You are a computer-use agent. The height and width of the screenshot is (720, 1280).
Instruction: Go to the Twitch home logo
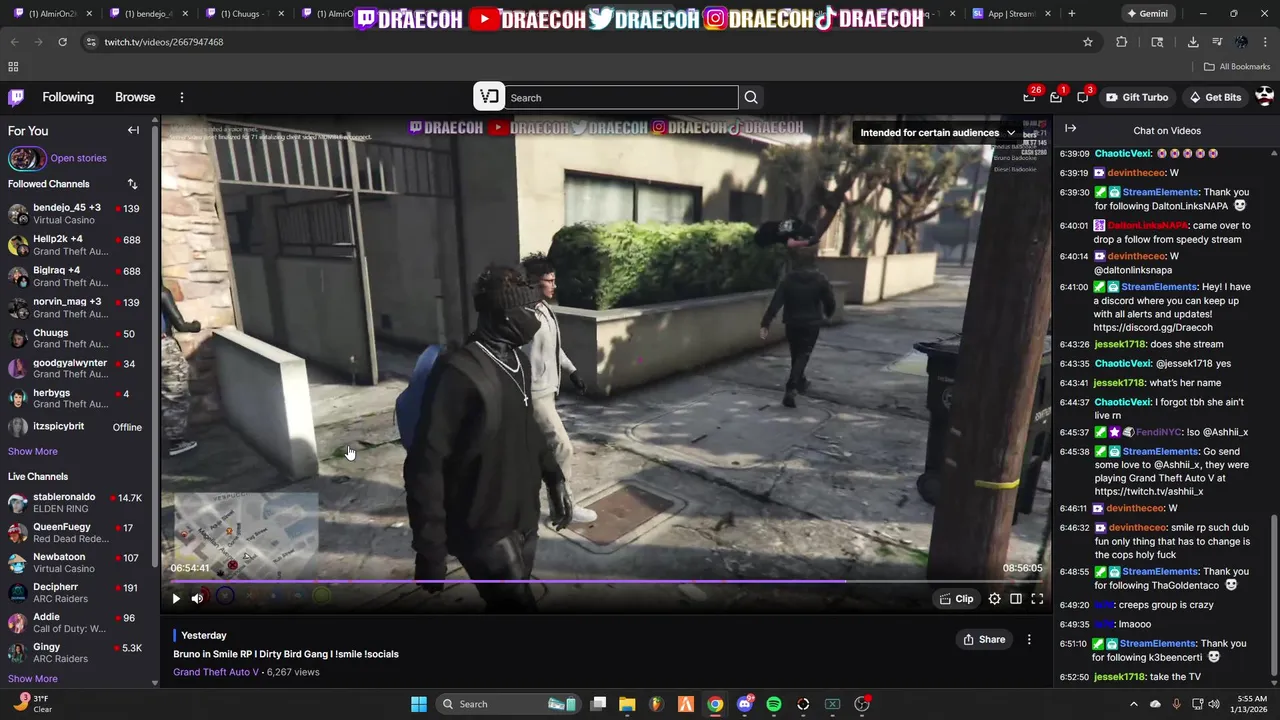coord(16,97)
